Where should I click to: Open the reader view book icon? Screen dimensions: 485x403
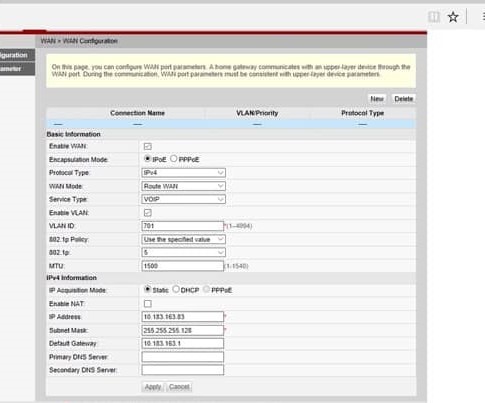(x=434, y=17)
